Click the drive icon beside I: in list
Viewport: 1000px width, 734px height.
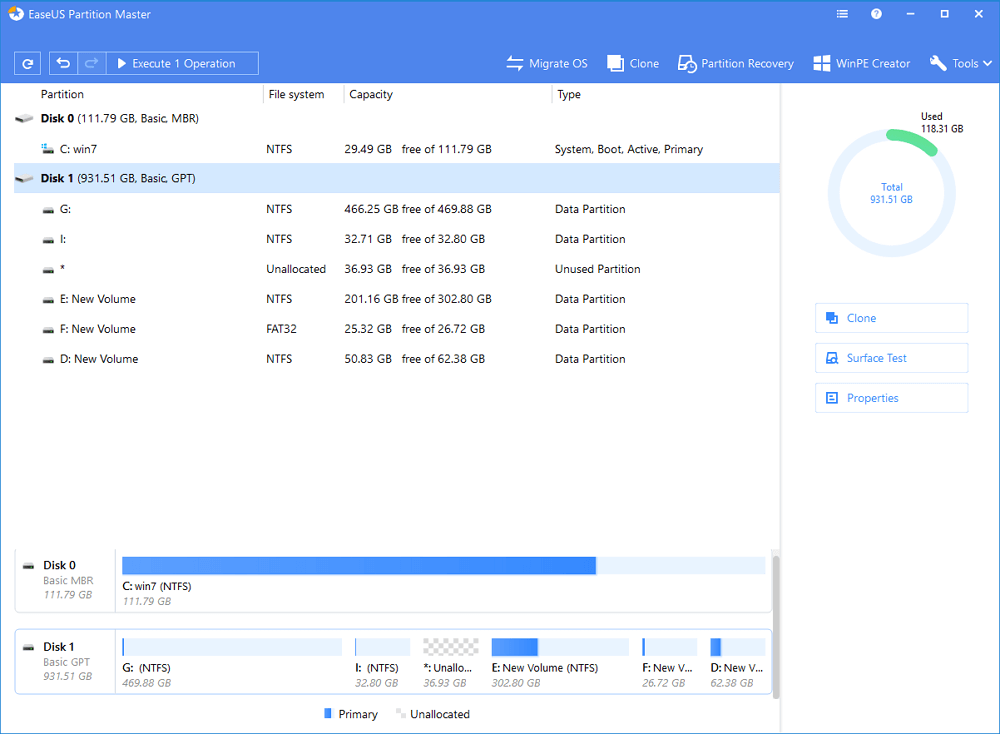point(48,240)
